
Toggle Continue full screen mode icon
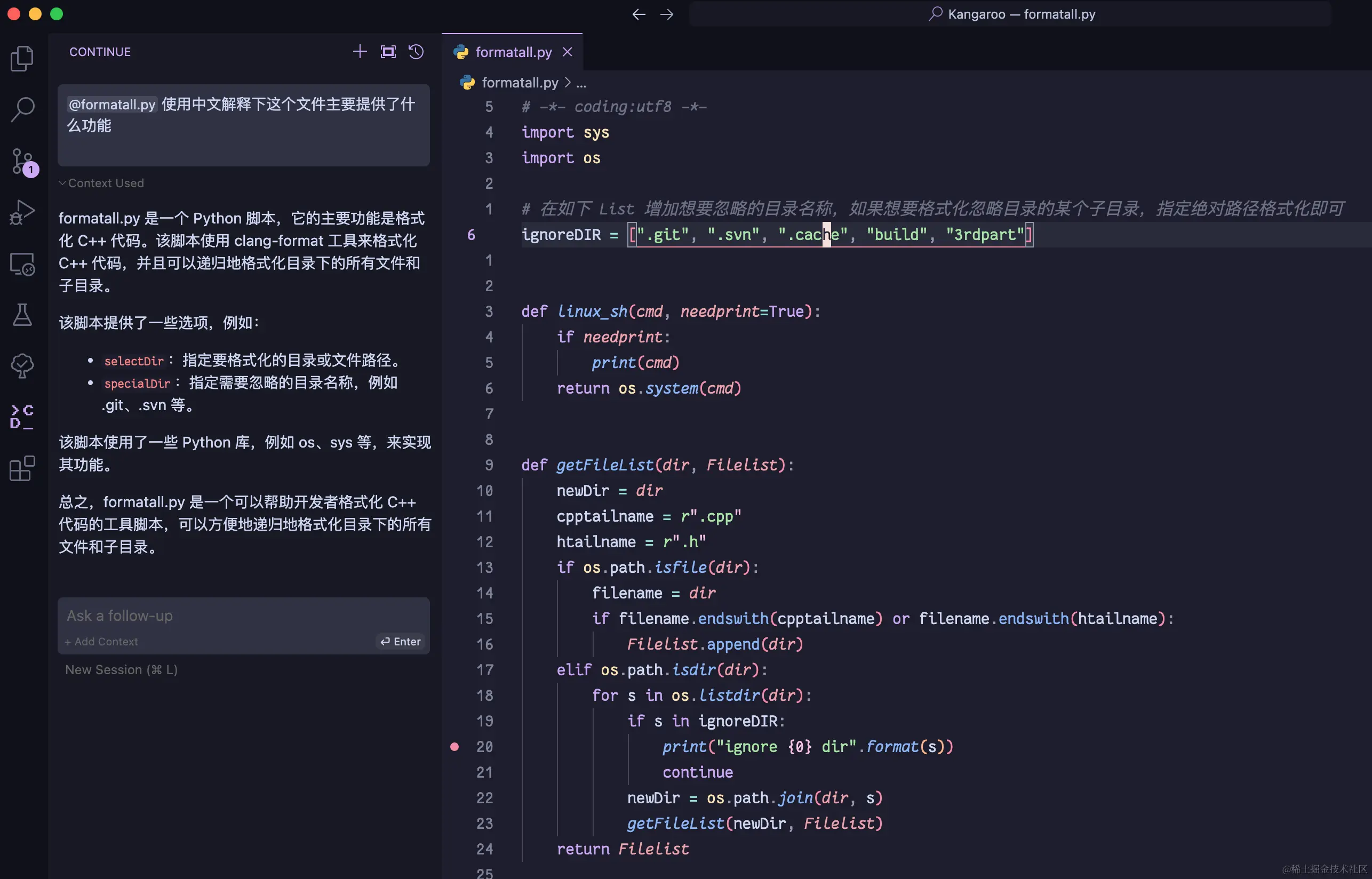point(388,51)
